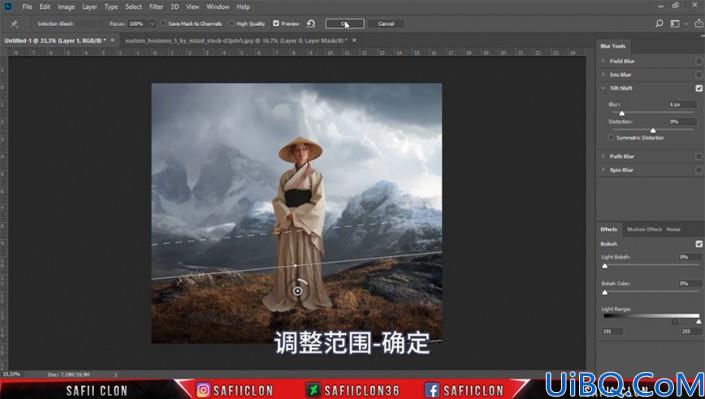Close the Untitled-1 document tab

pos(112,40)
